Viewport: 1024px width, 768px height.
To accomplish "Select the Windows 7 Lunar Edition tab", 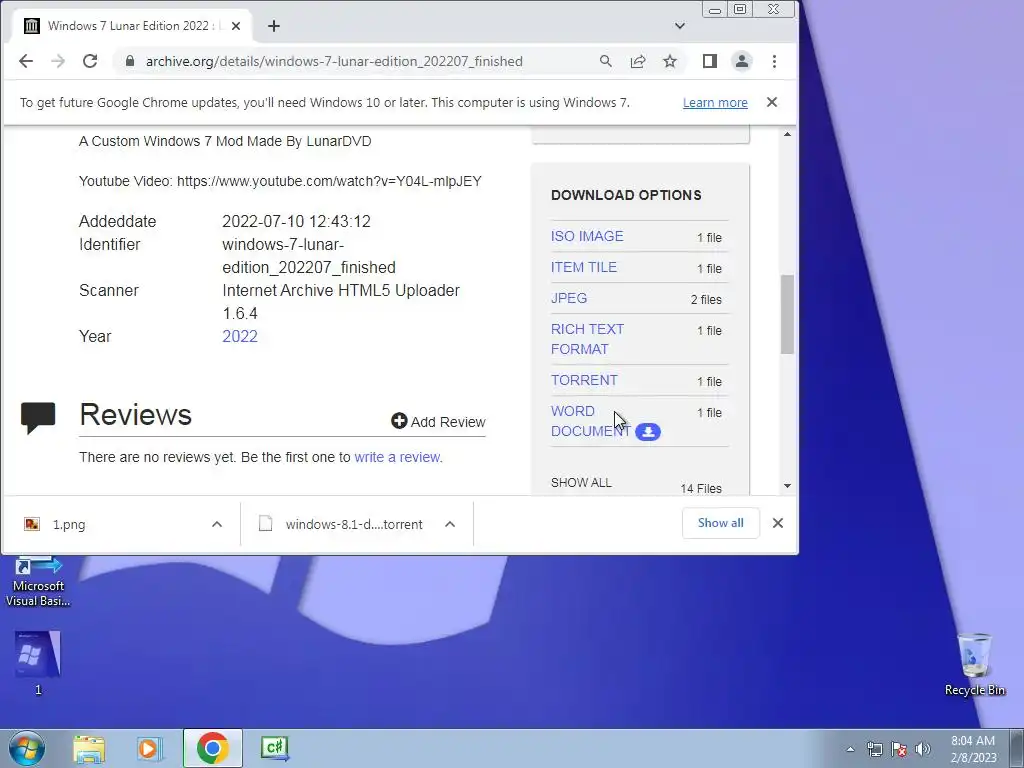I will (x=134, y=26).
